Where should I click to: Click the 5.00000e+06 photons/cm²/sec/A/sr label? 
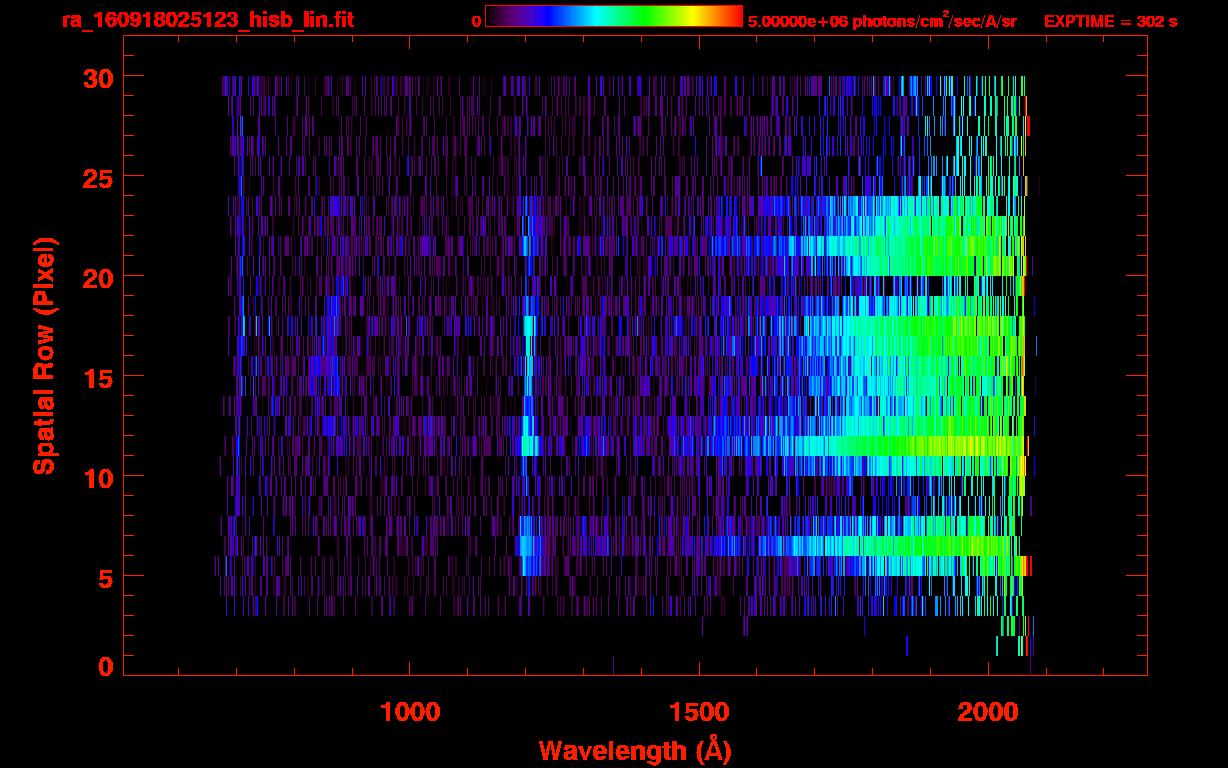[x=882, y=20]
